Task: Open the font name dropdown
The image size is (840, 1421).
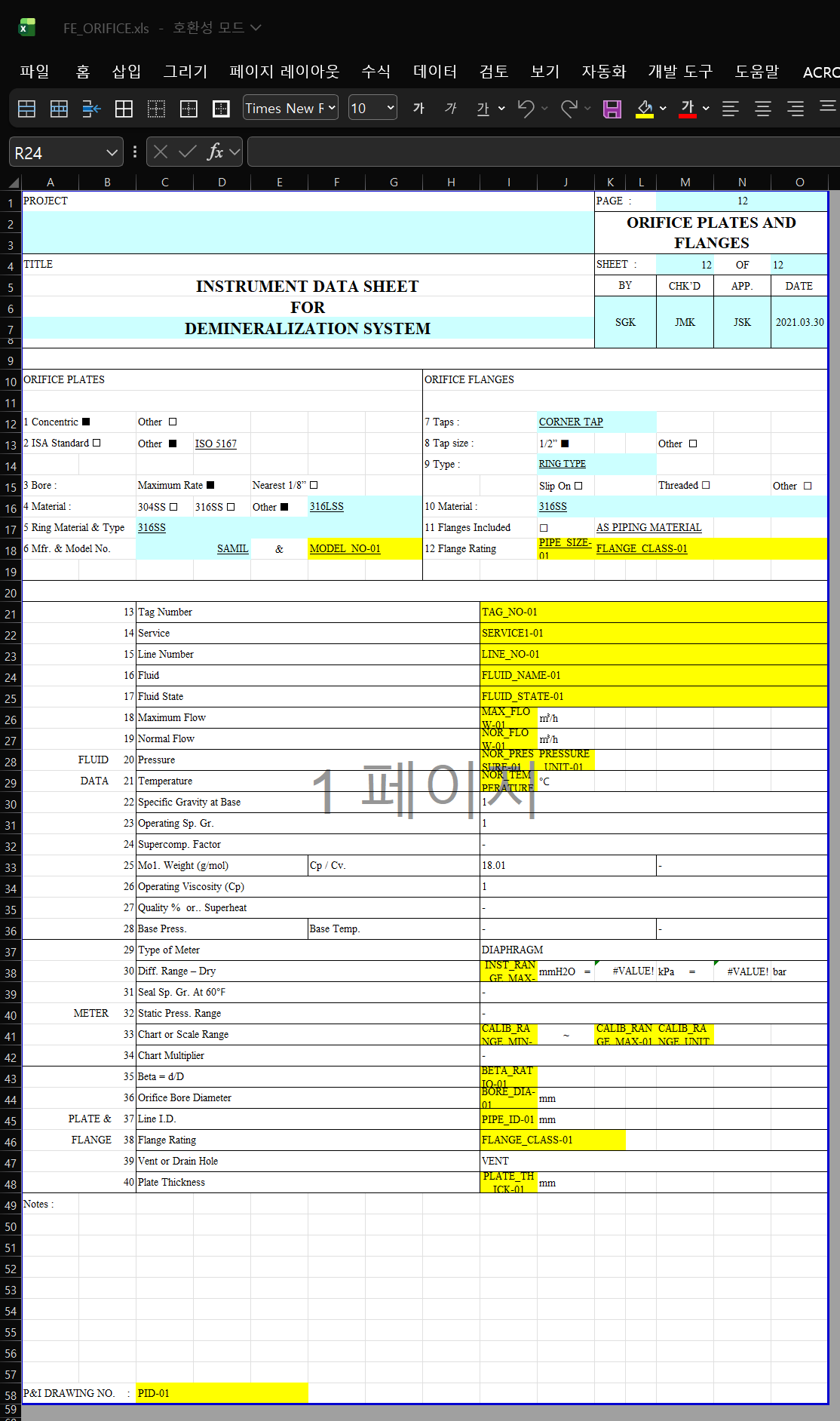Action: (x=332, y=108)
